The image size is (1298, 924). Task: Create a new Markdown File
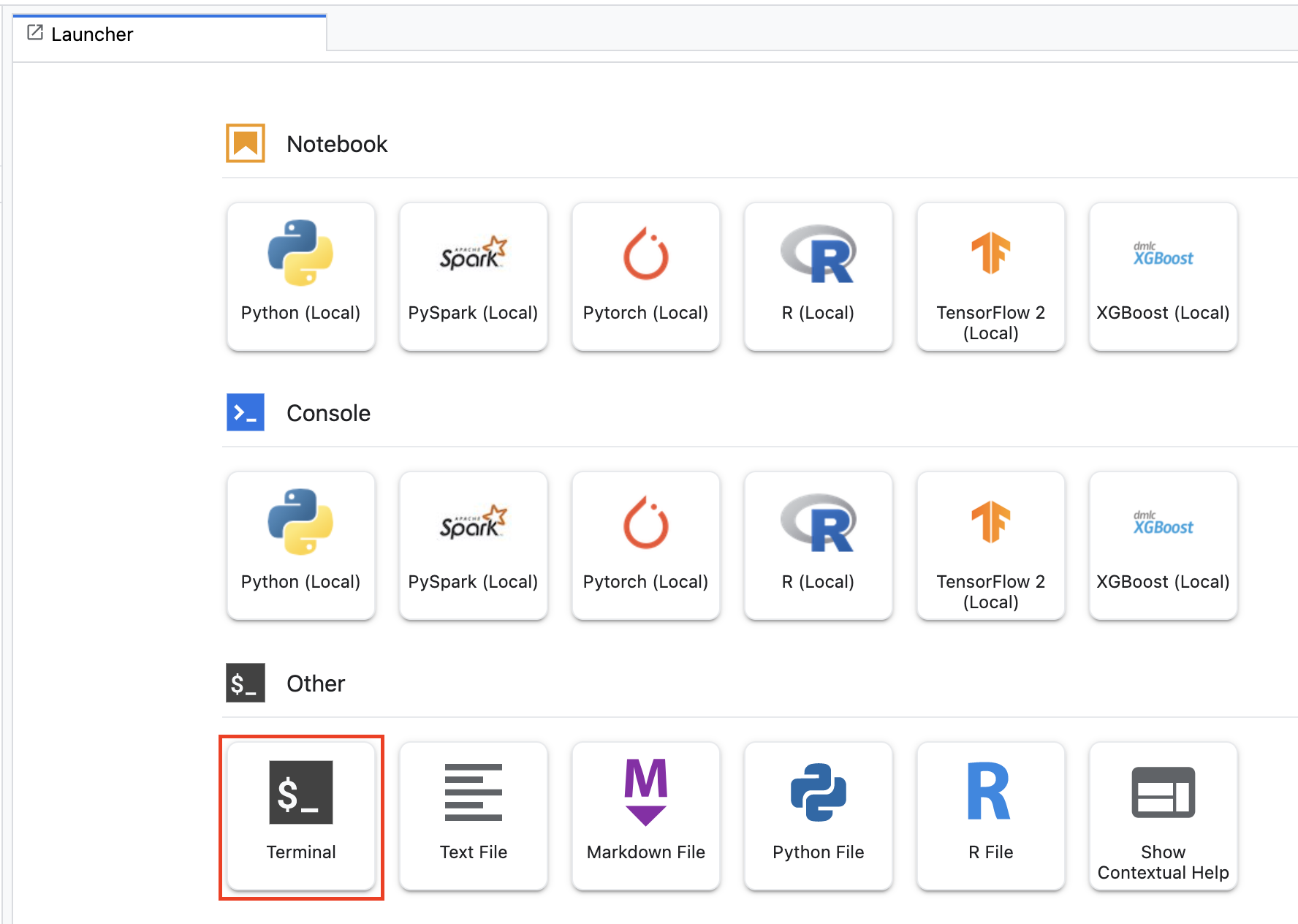(645, 816)
